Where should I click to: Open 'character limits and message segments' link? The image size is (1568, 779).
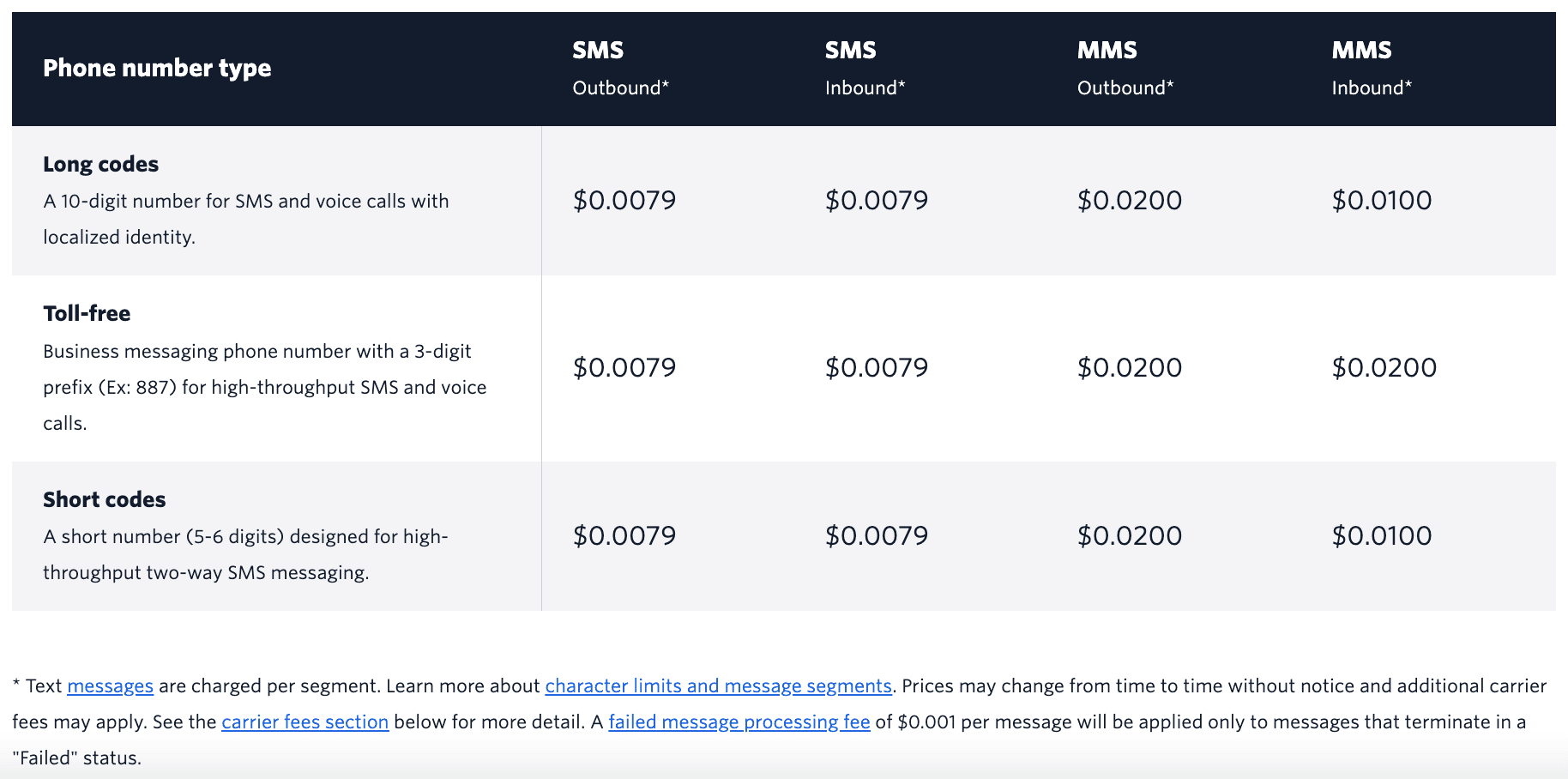tap(718, 686)
